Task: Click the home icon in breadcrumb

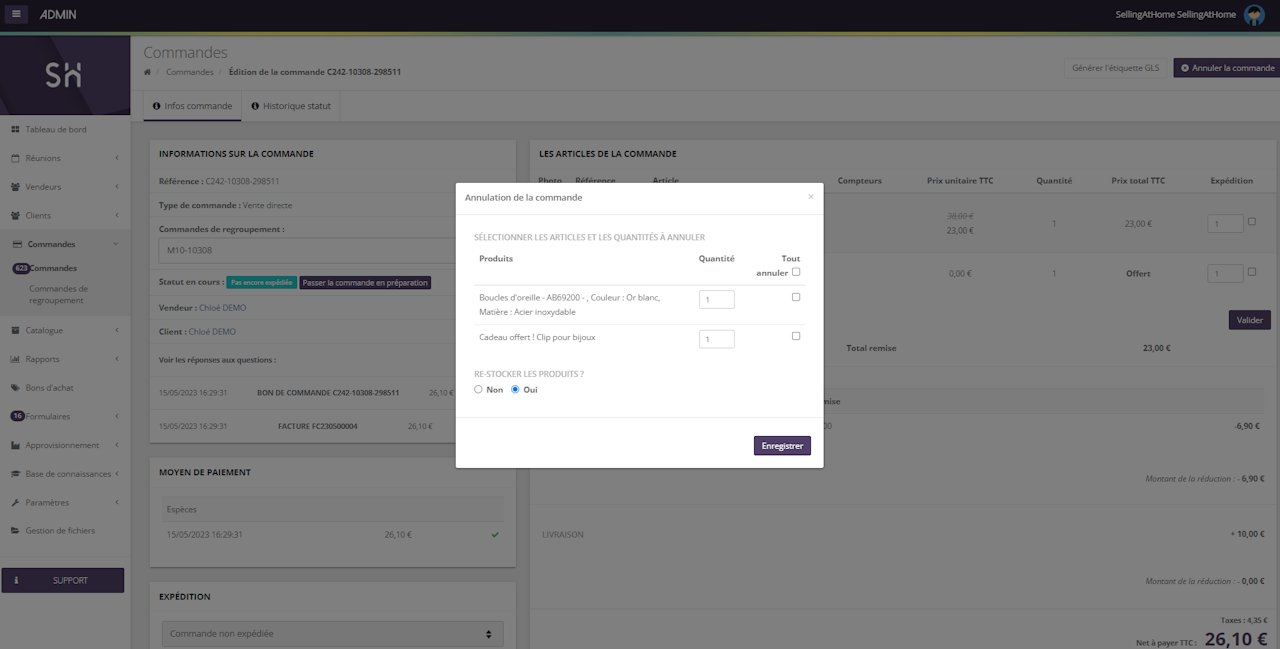Action: (x=148, y=72)
